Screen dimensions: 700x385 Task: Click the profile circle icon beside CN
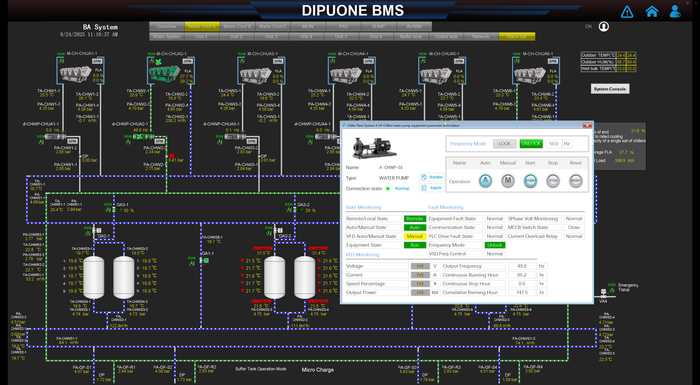pos(604,27)
